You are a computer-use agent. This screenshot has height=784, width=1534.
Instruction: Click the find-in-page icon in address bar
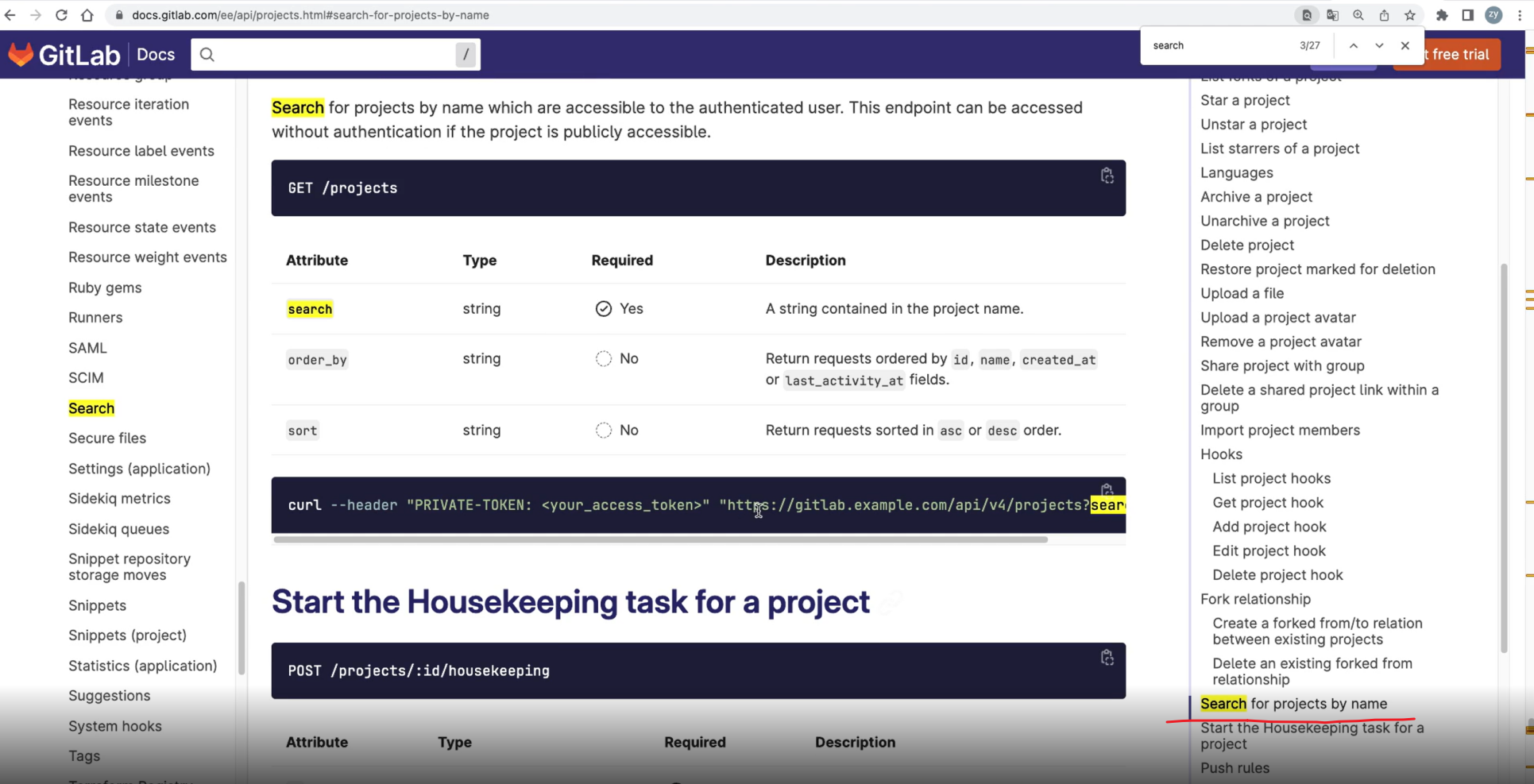pos(1307,15)
